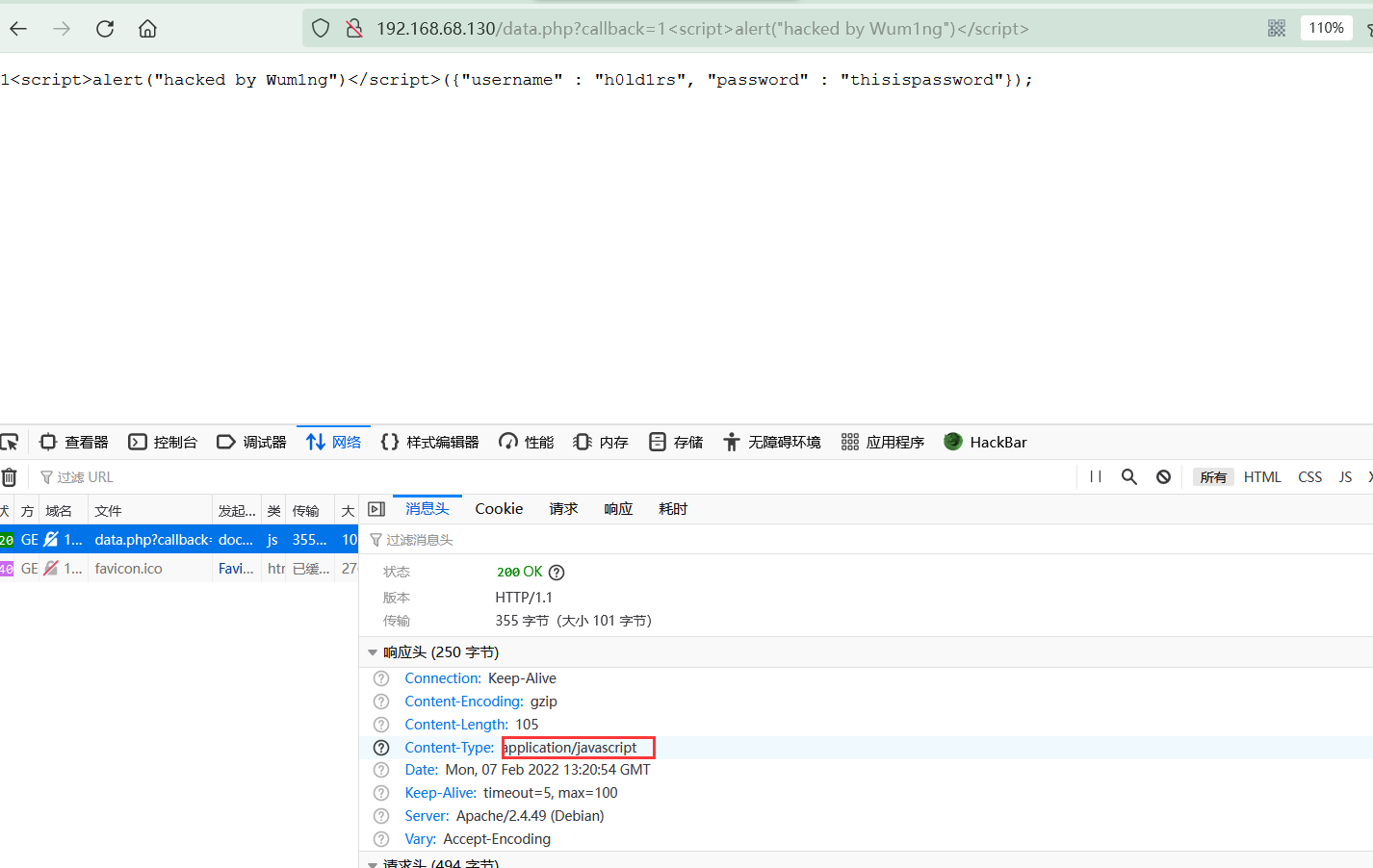Open help for Connection header
Image resolution: width=1373 pixels, height=868 pixels.
coord(381,678)
